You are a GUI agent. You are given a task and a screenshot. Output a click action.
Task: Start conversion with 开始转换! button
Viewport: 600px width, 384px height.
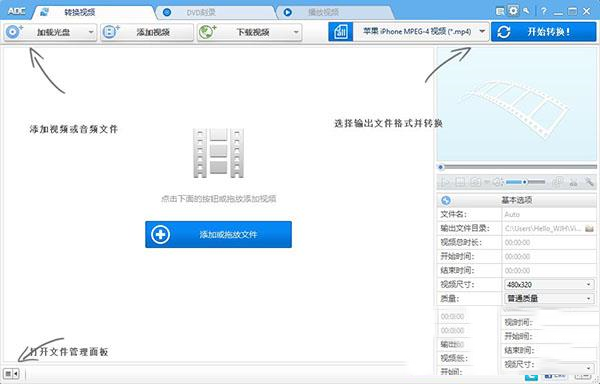(544, 32)
